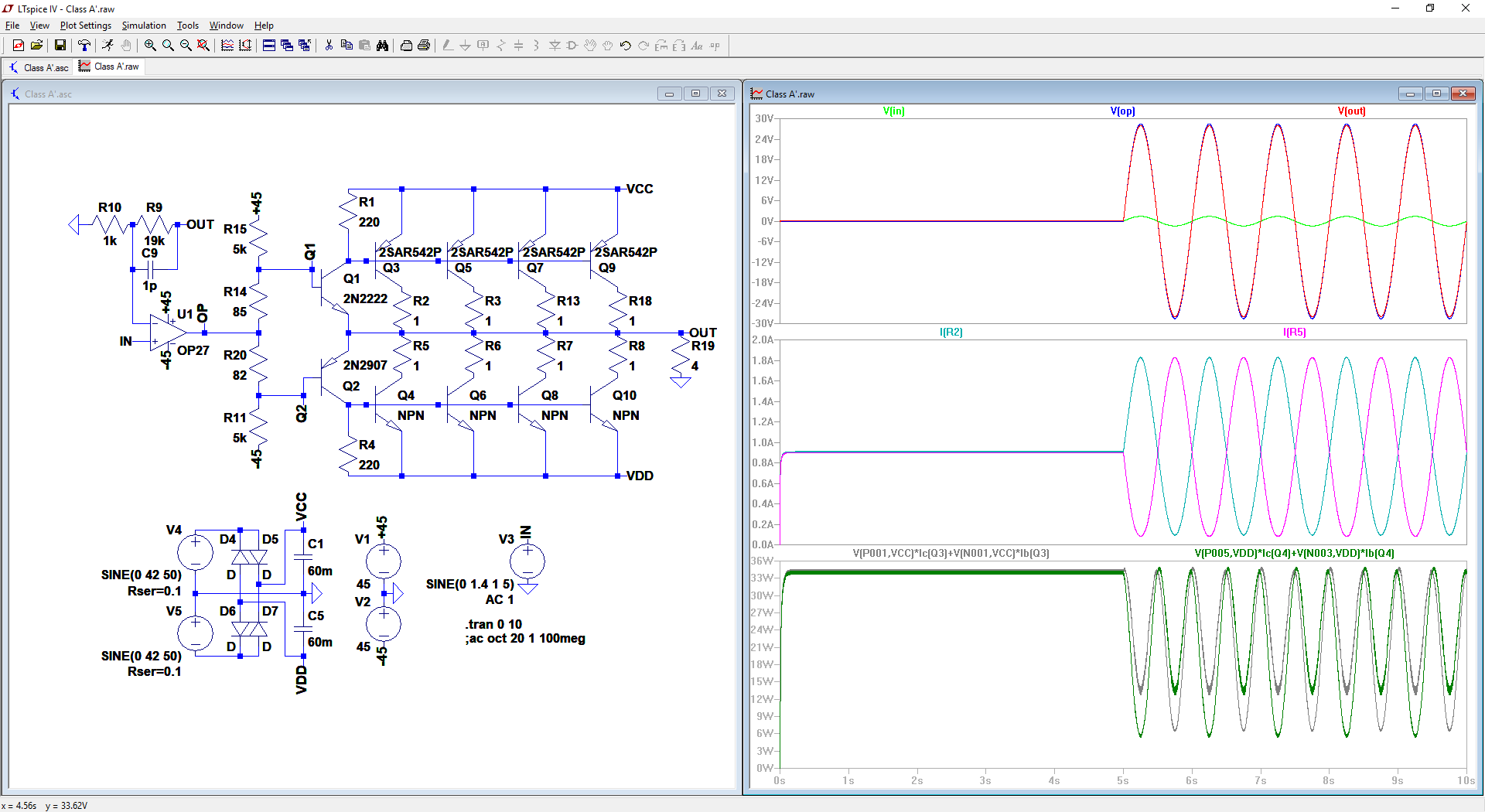Select the SPICE directive .op icon

pos(715,46)
